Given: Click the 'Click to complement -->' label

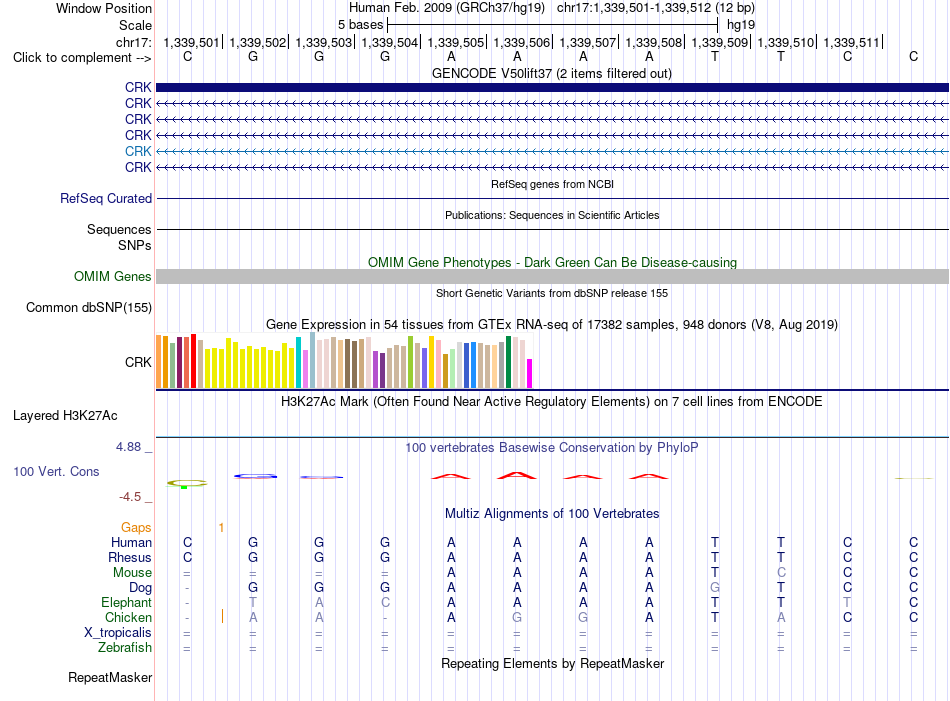Looking at the screenshot, I should click(82, 58).
